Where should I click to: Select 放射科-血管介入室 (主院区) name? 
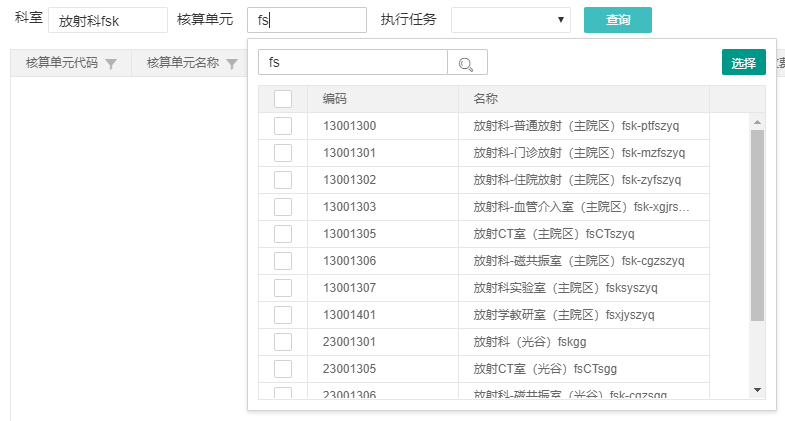[x=582, y=207]
